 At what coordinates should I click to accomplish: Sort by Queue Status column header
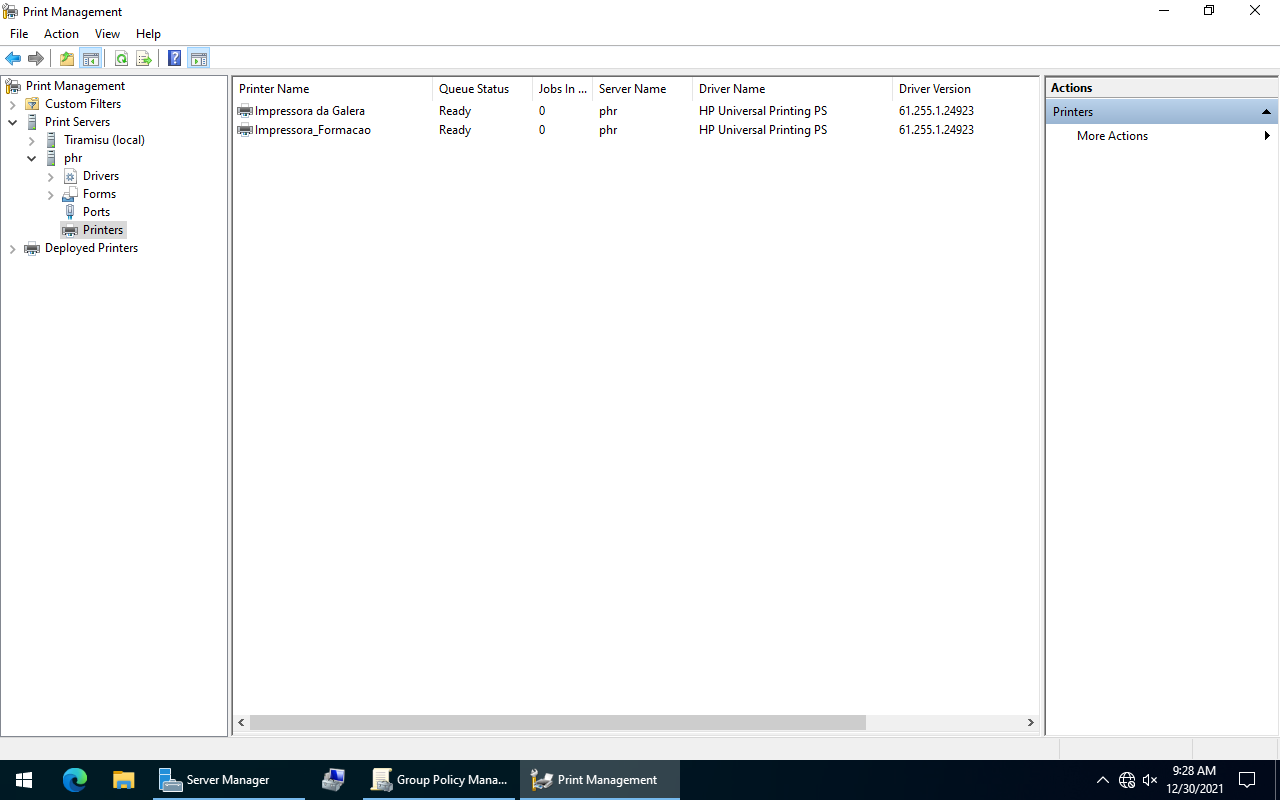pos(474,89)
